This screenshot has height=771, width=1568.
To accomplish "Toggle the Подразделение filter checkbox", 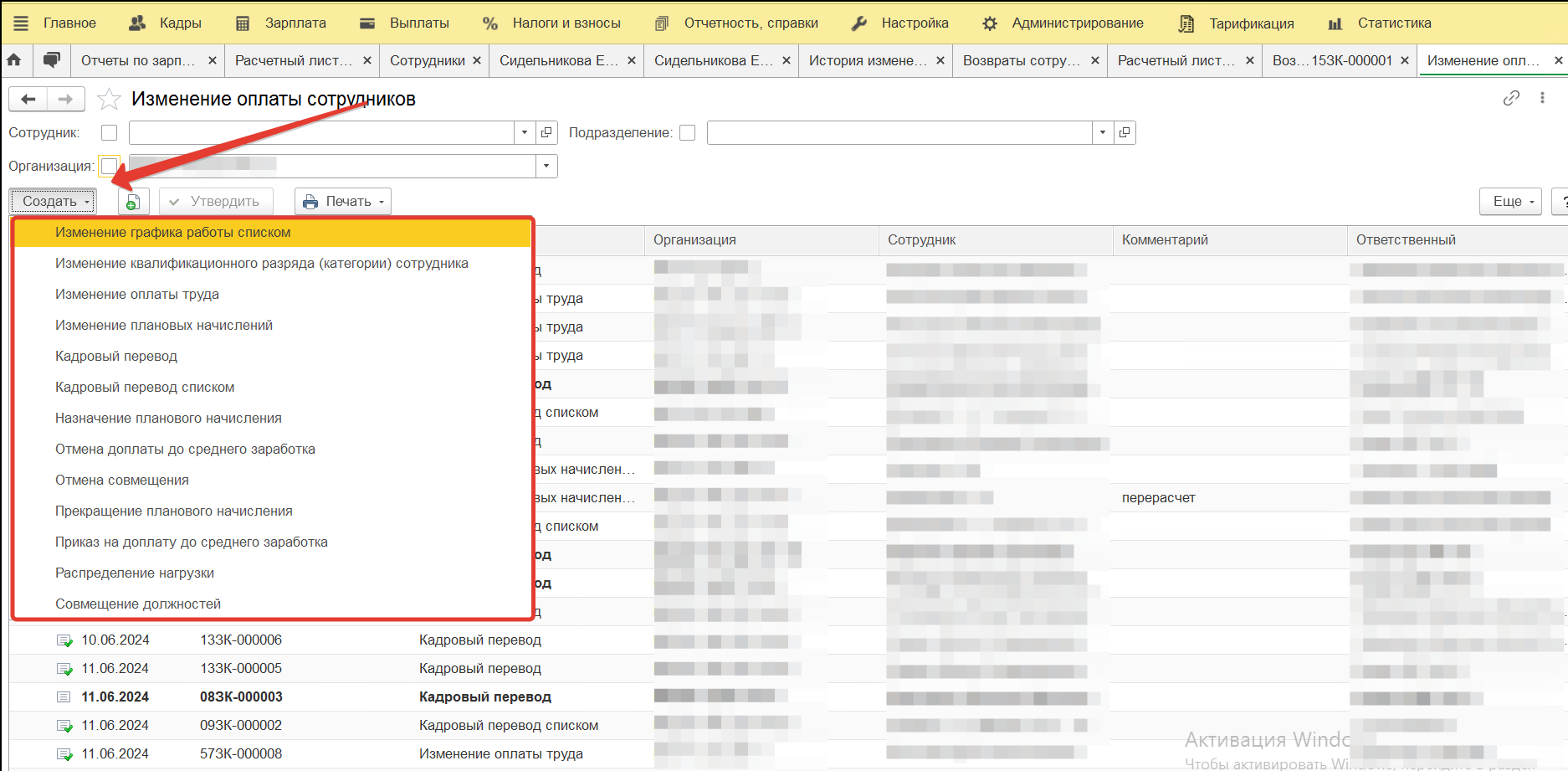I will click(688, 133).
